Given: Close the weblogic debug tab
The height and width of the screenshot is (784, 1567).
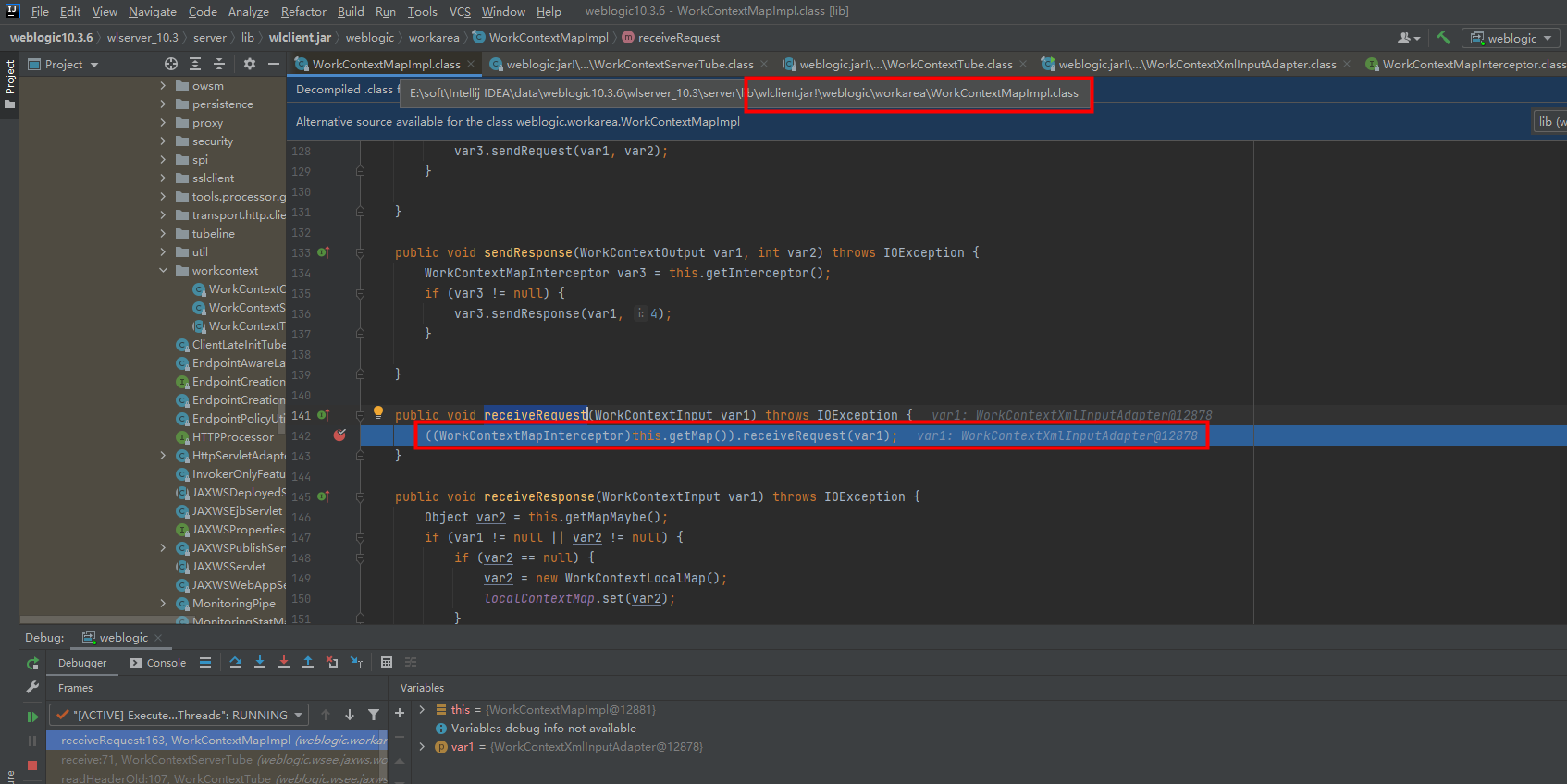Looking at the screenshot, I should (x=158, y=637).
